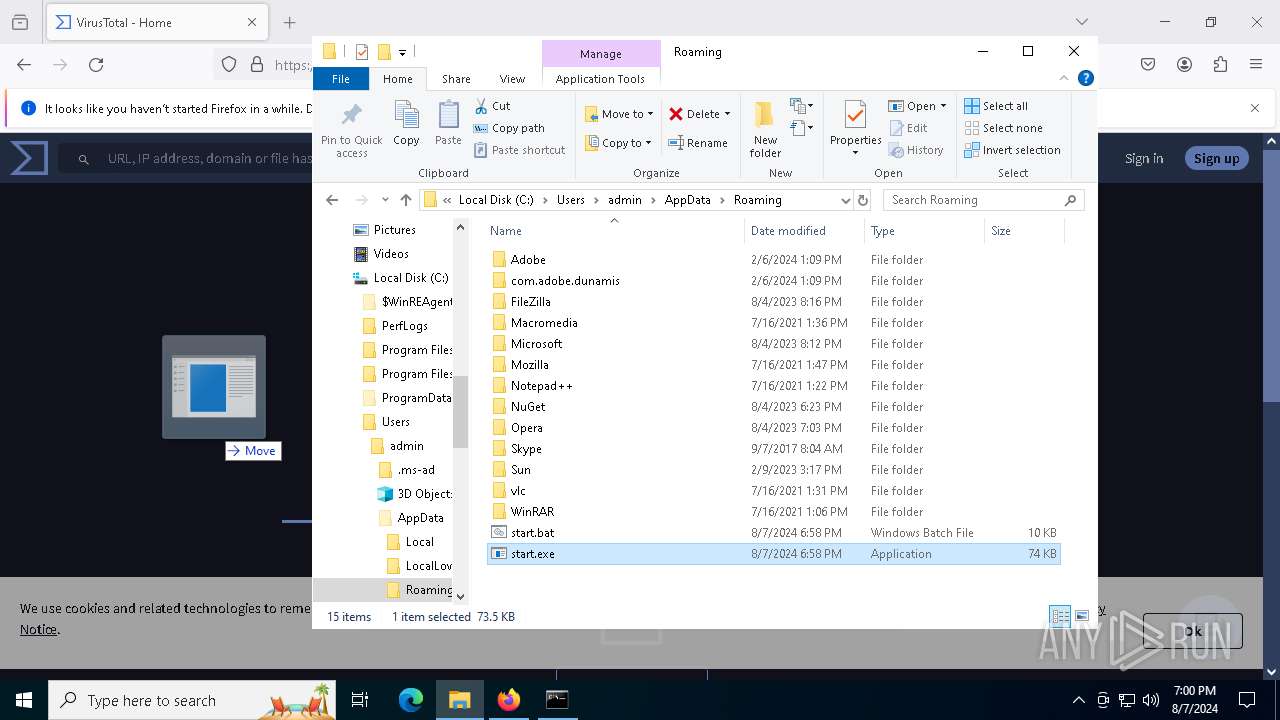Open a new Firefox tab
Image resolution: width=1280 pixels, height=720 pixels.
[290, 22]
